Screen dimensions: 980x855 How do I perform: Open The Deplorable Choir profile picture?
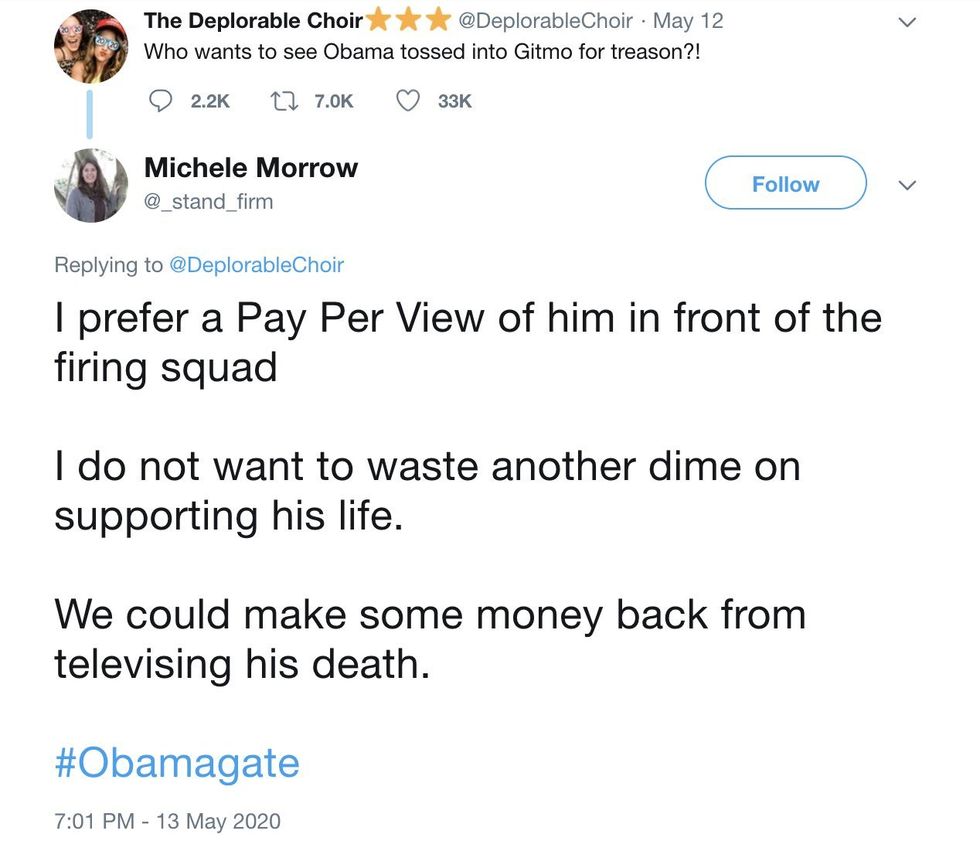tap(90, 46)
